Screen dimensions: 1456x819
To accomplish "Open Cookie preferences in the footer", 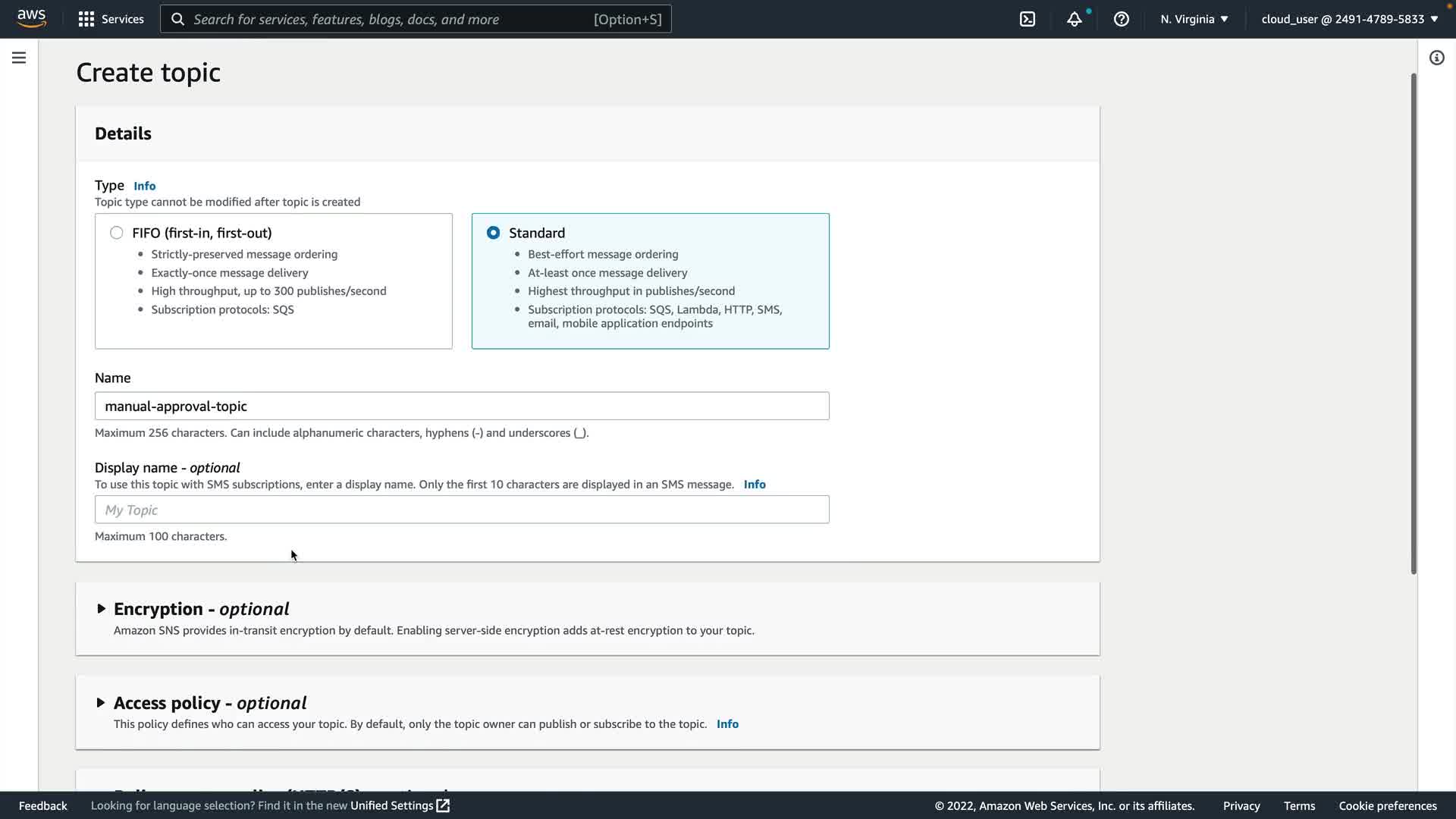I will pos(1387,805).
